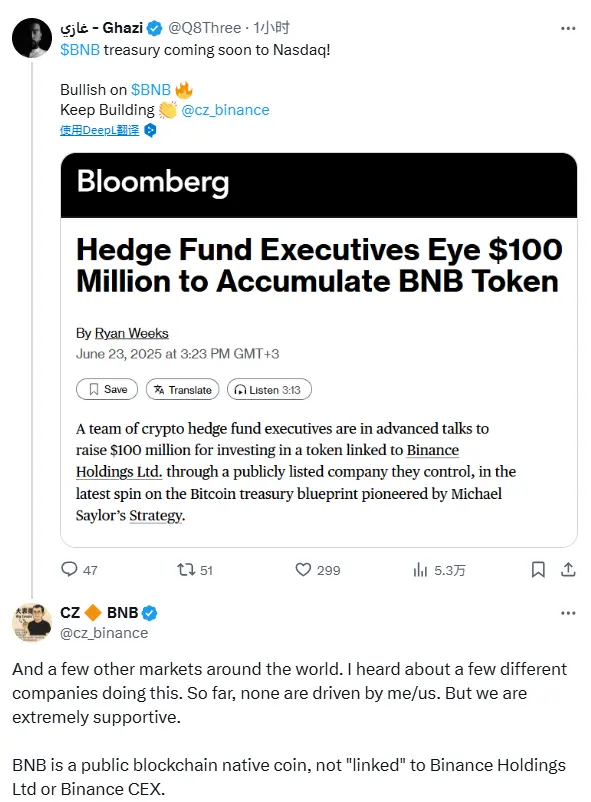
Task: Open CZ's profile picture
Action: [x=31, y=623]
